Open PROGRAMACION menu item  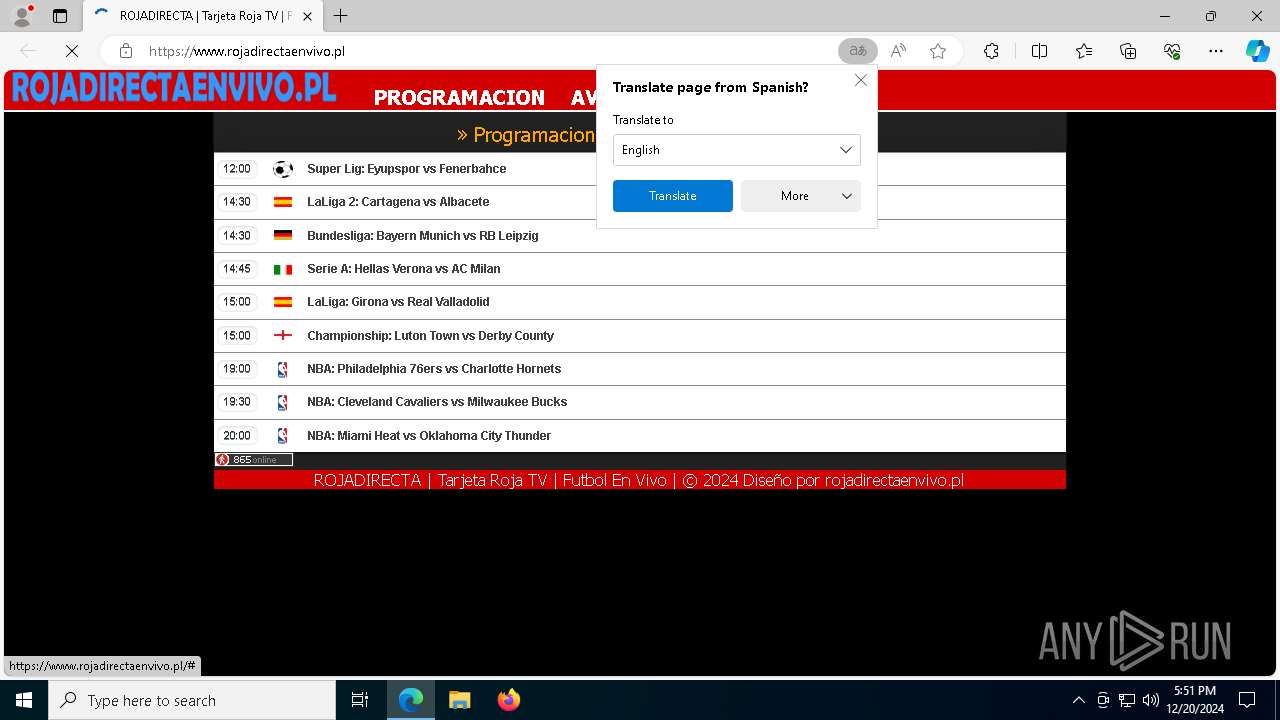click(459, 98)
